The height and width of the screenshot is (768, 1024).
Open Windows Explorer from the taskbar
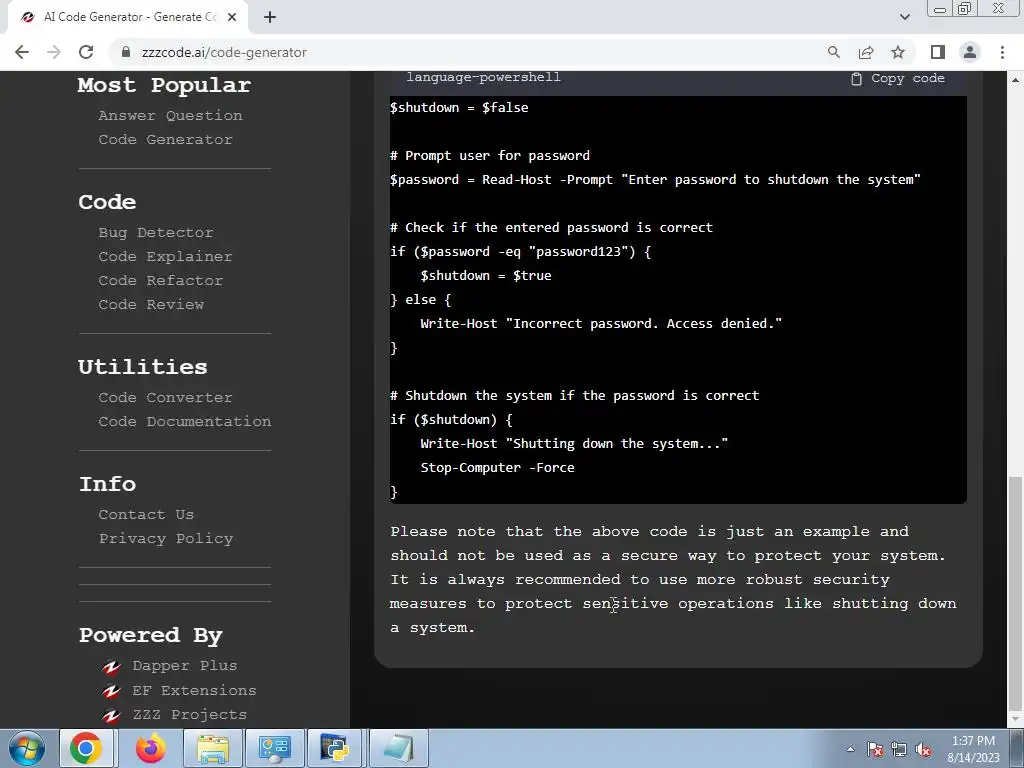(213, 748)
